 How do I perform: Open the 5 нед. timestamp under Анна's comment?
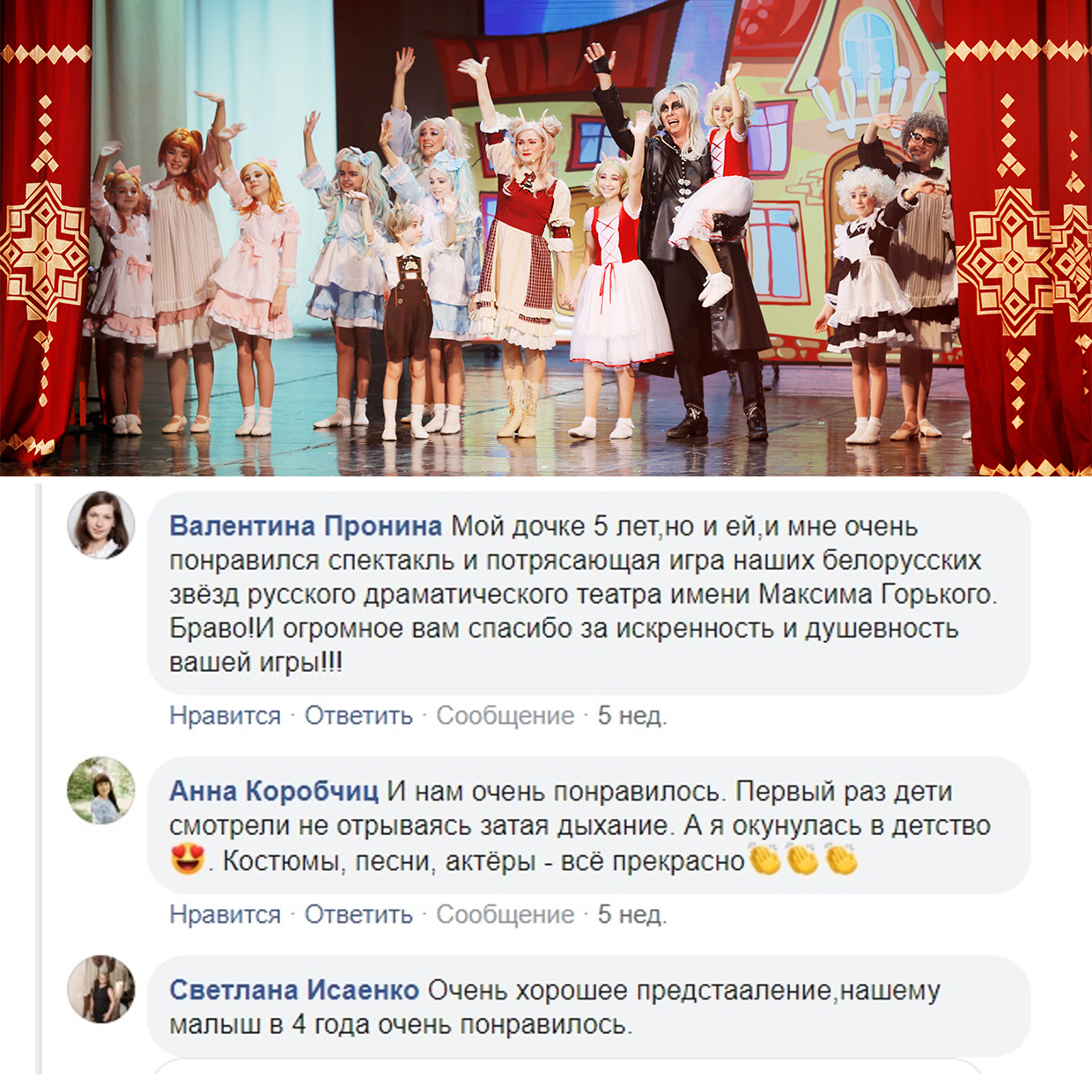pos(632,915)
